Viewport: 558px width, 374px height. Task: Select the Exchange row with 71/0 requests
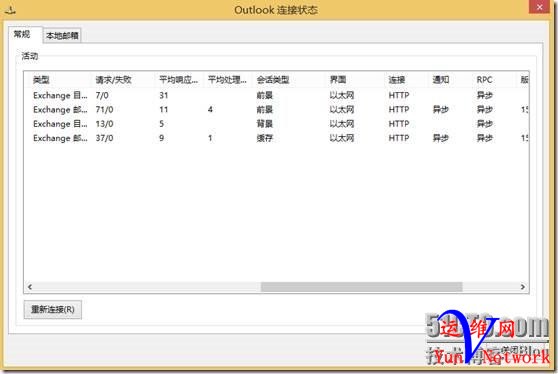[x=276, y=110]
